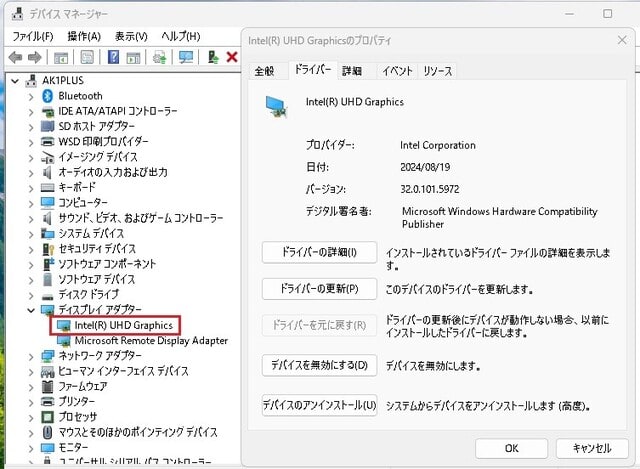Expand the モニター node
The image size is (640, 469).
pos(31,448)
